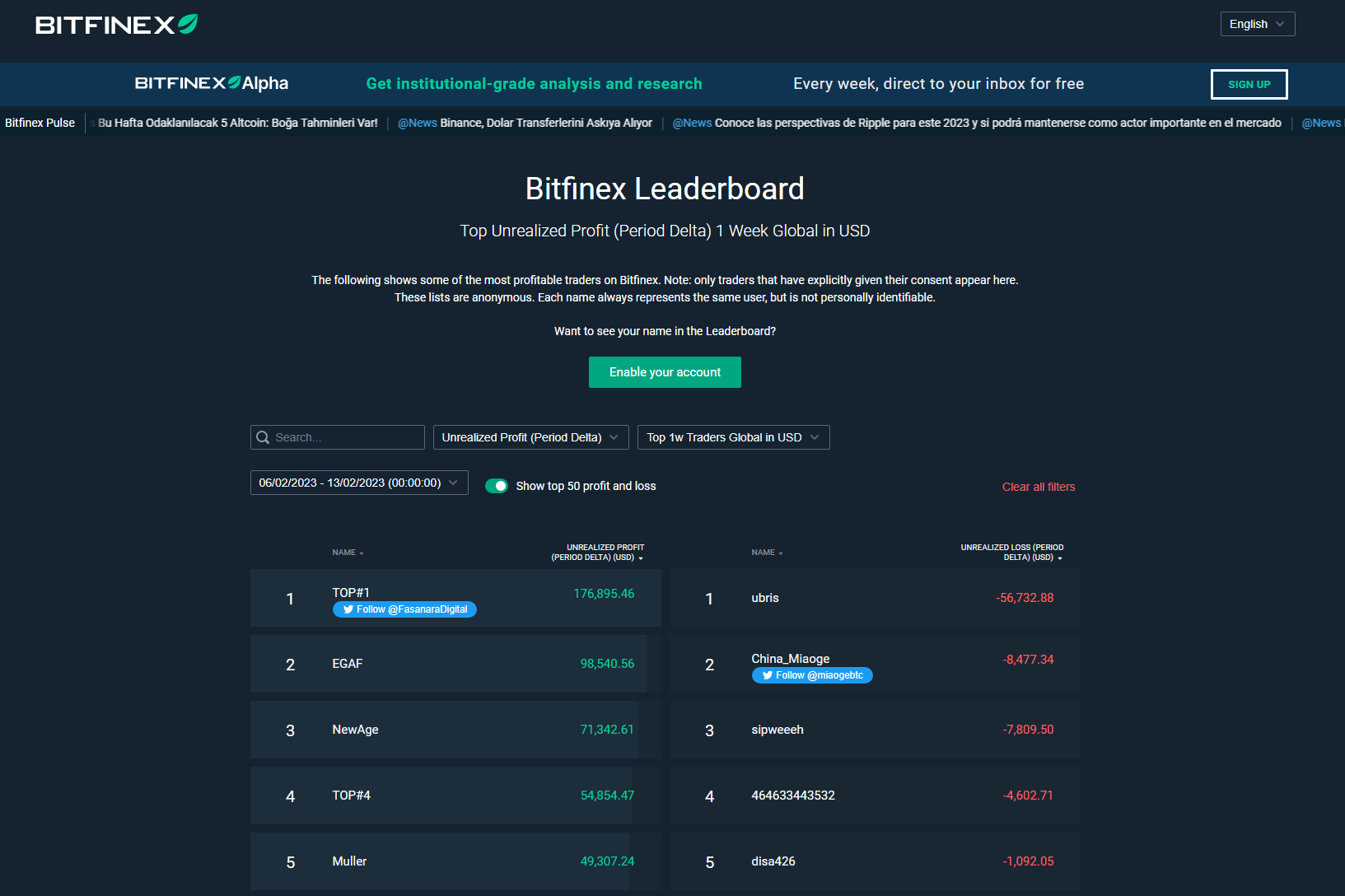The width and height of the screenshot is (1345, 896).
Task: Select trader Muller in profit list
Action: pyautogui.click(x=349, y=861)
